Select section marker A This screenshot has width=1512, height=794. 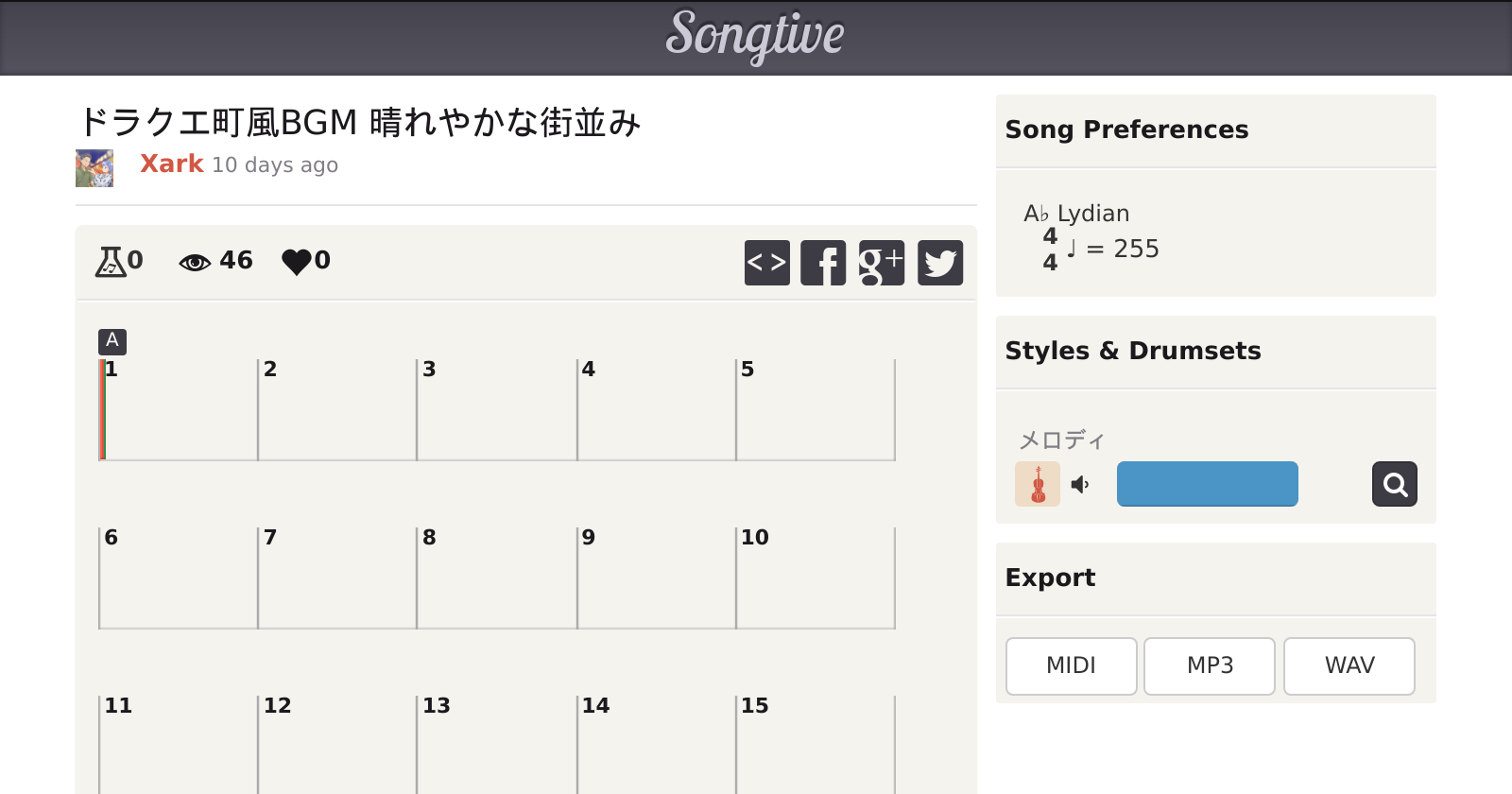[x=112, y=340]
